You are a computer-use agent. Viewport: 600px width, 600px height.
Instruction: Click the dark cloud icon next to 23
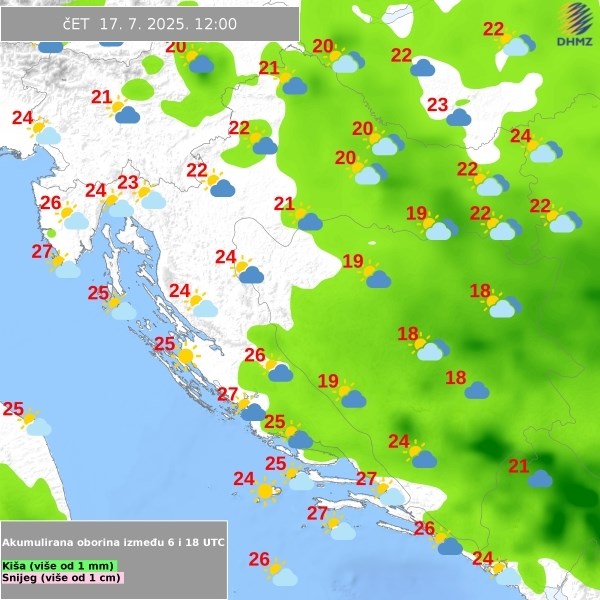(459, 117)
